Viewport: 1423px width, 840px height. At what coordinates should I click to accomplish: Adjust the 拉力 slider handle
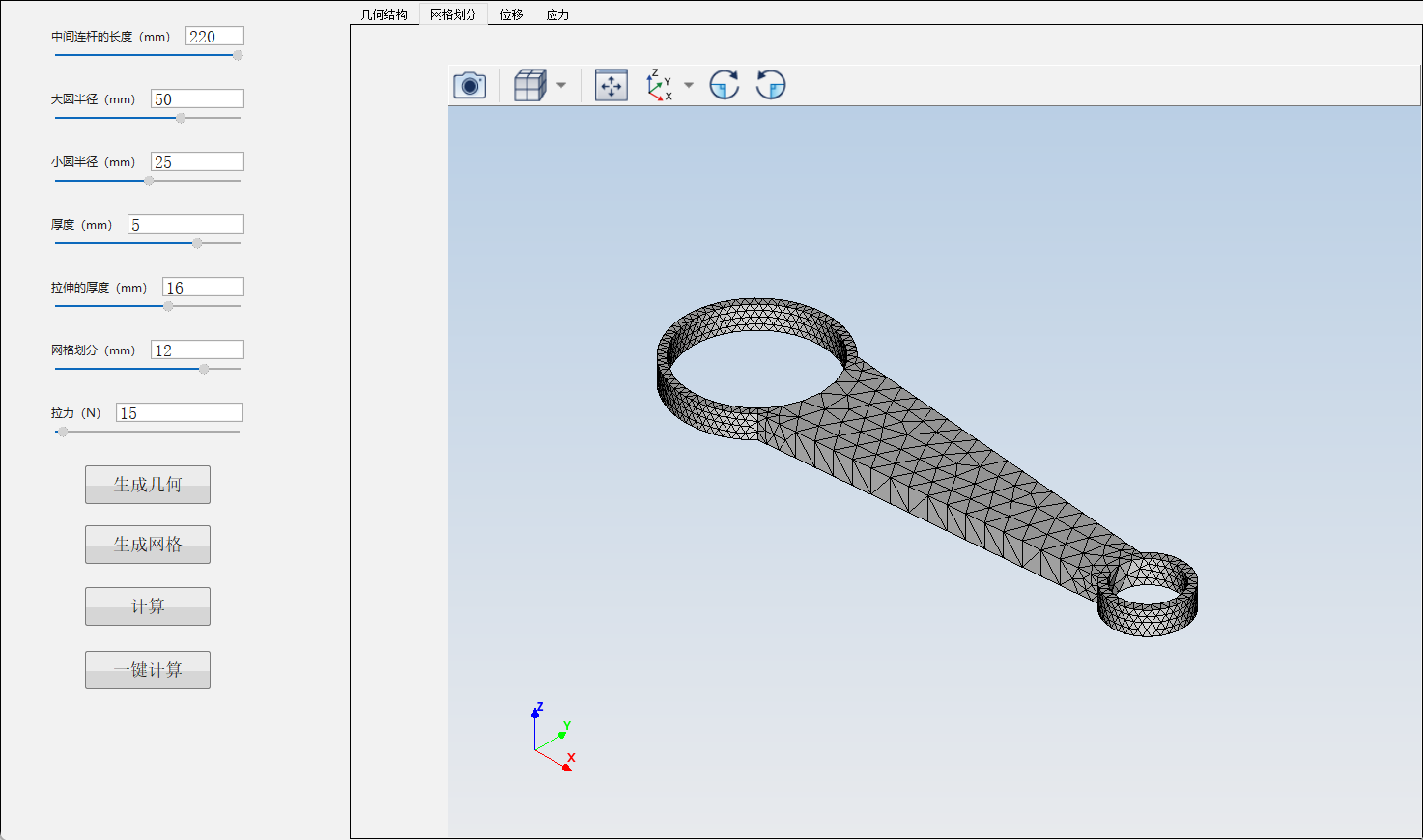pyautogui.click(x=63, y=432)
